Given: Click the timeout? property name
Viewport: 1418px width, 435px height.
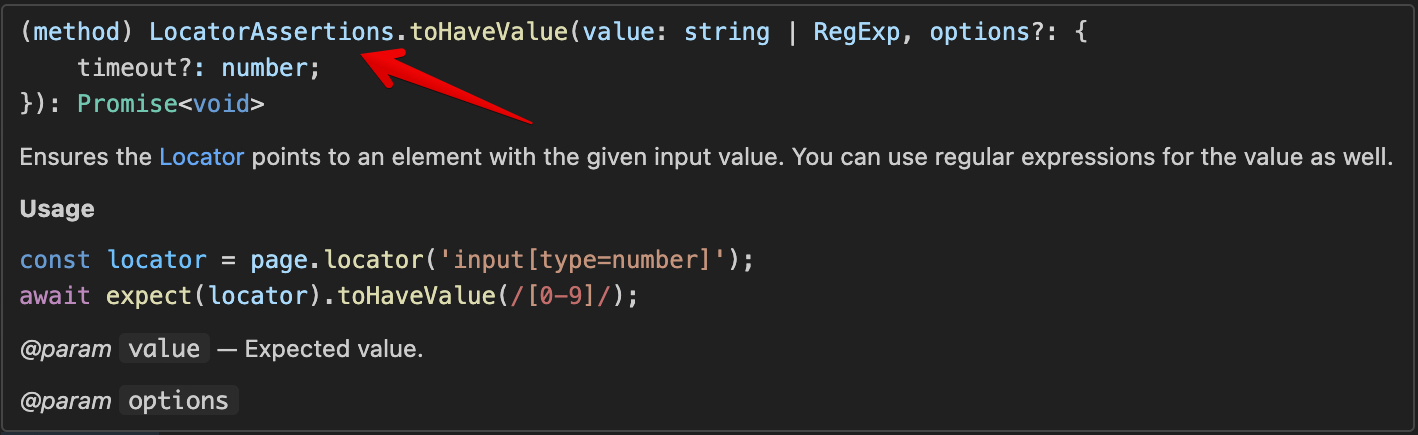Looking at the screenshot, I should click(x=142, y=68).
